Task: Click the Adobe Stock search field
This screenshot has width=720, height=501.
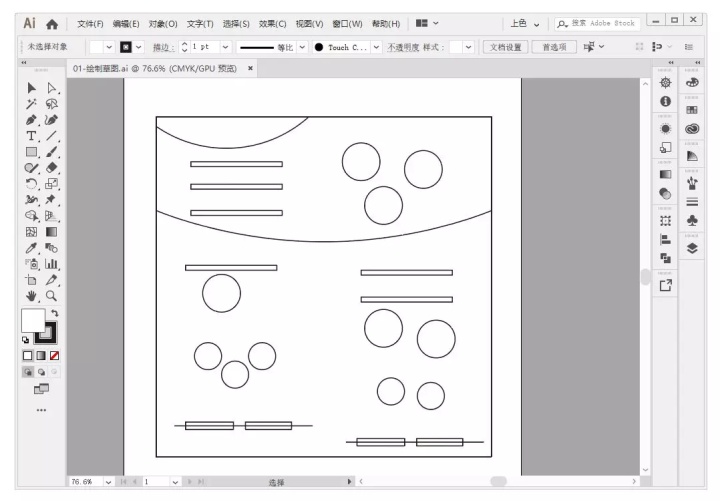Action: [x=597, y=23]
